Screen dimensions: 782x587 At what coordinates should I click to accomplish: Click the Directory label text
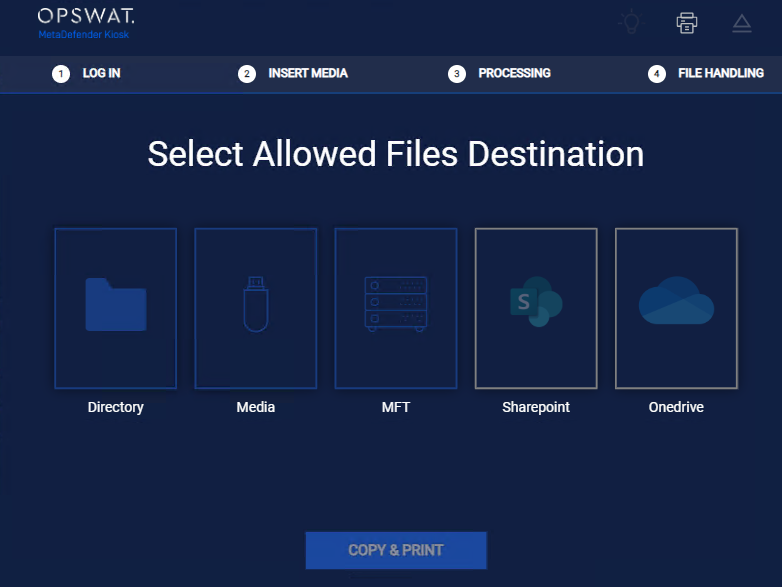tap(116, 407)
